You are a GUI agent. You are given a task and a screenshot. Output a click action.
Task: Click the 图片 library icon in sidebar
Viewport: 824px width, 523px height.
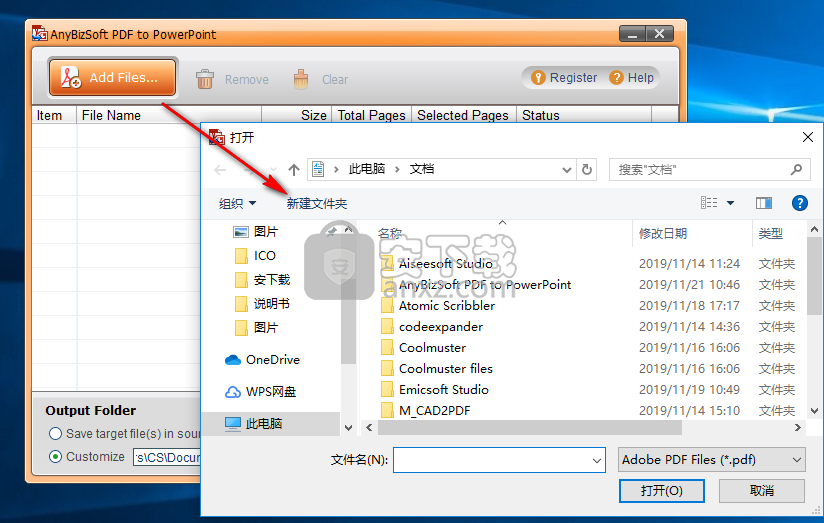coord(241,232)
